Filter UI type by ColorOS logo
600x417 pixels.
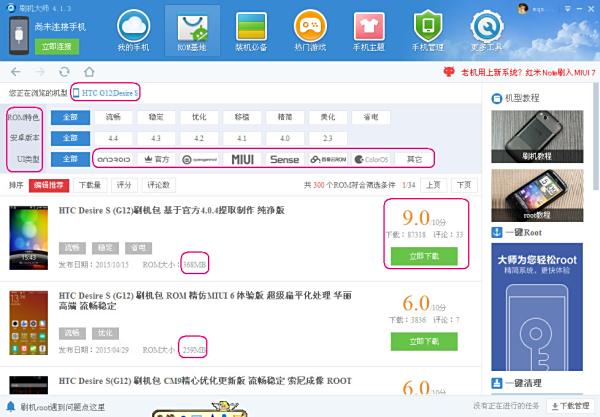pos(371,159)
